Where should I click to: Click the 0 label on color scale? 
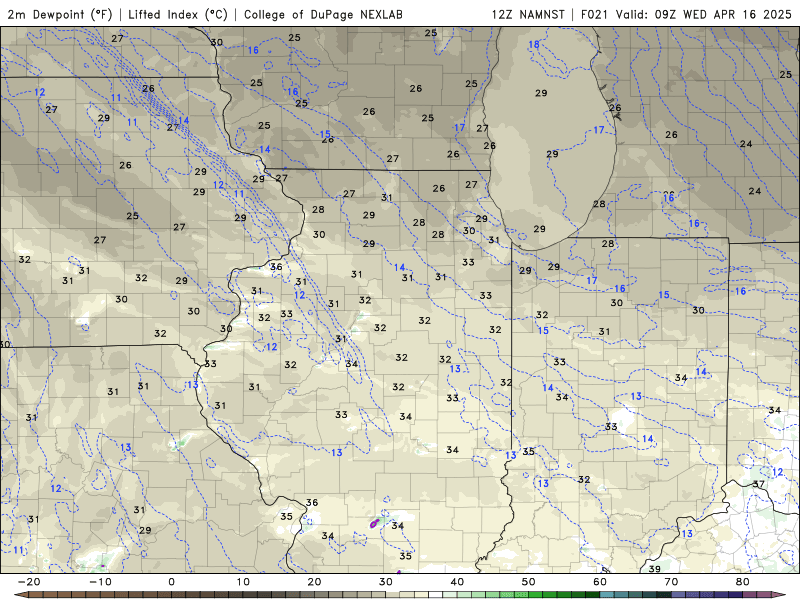click(x=171, y=582)
